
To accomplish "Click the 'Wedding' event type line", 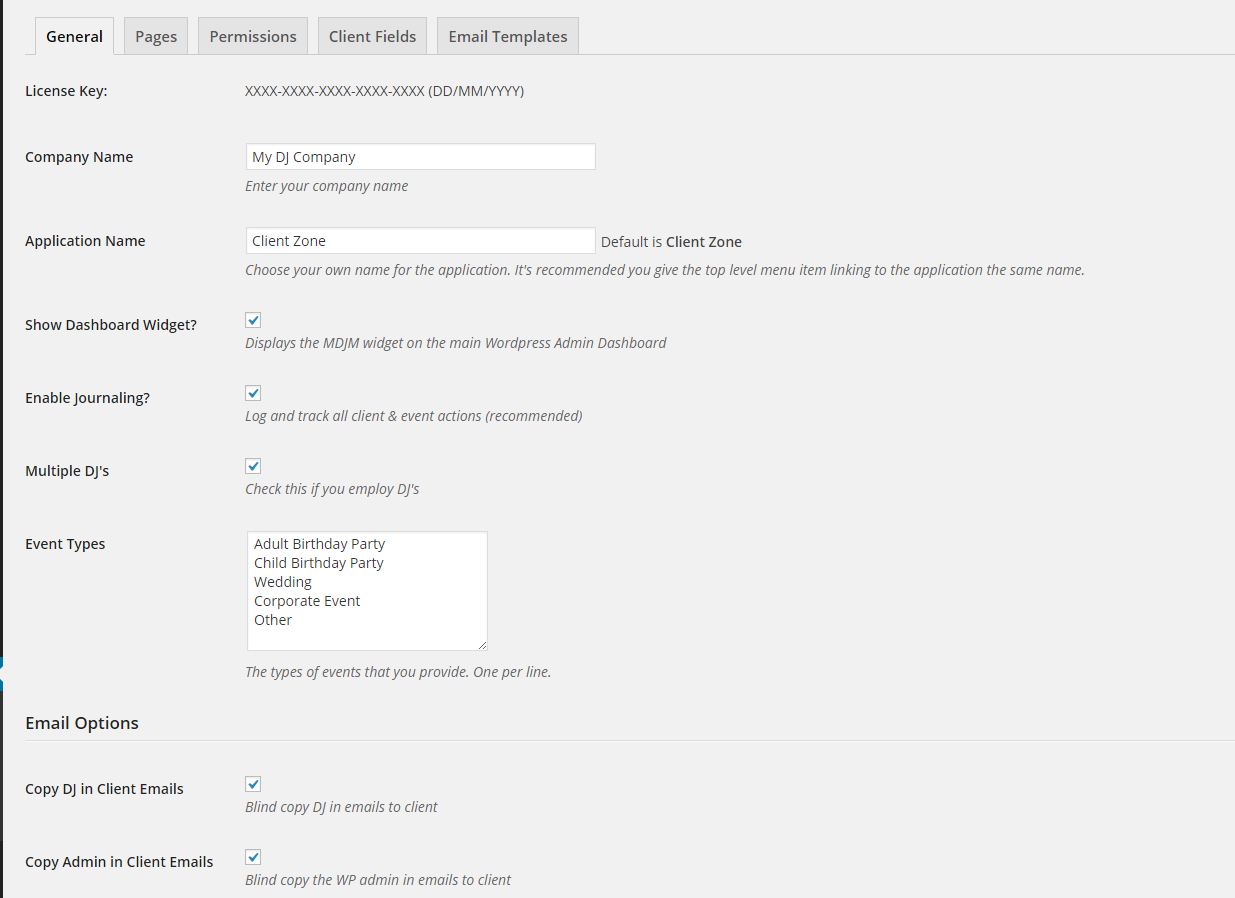I will pos(283,582).
